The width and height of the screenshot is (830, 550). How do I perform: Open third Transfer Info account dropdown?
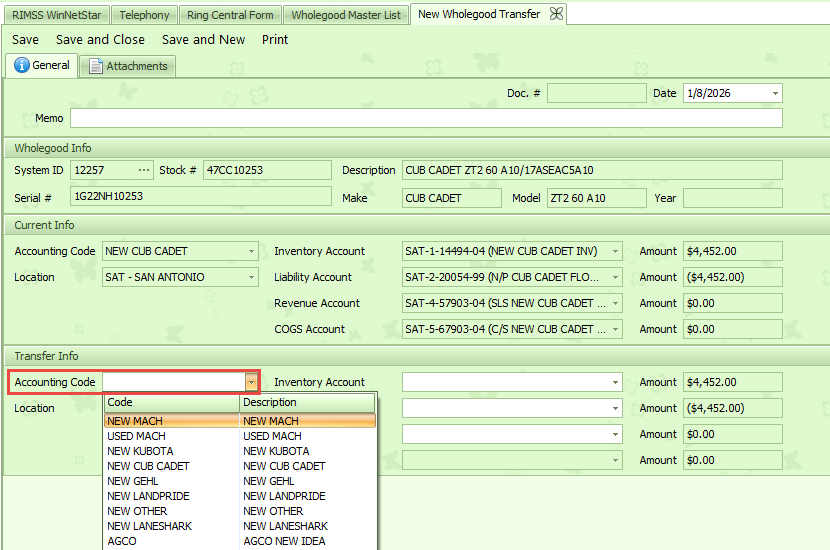pyautogui.click(x=615, y=434)
